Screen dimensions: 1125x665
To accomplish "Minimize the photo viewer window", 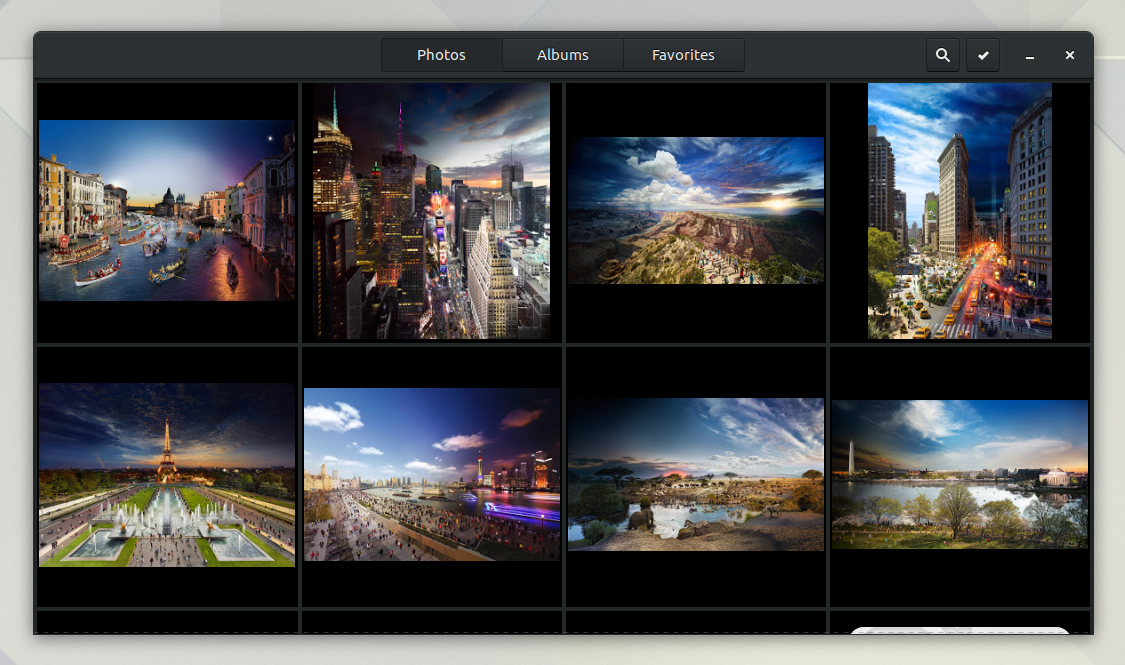I will coord(1030,55).
